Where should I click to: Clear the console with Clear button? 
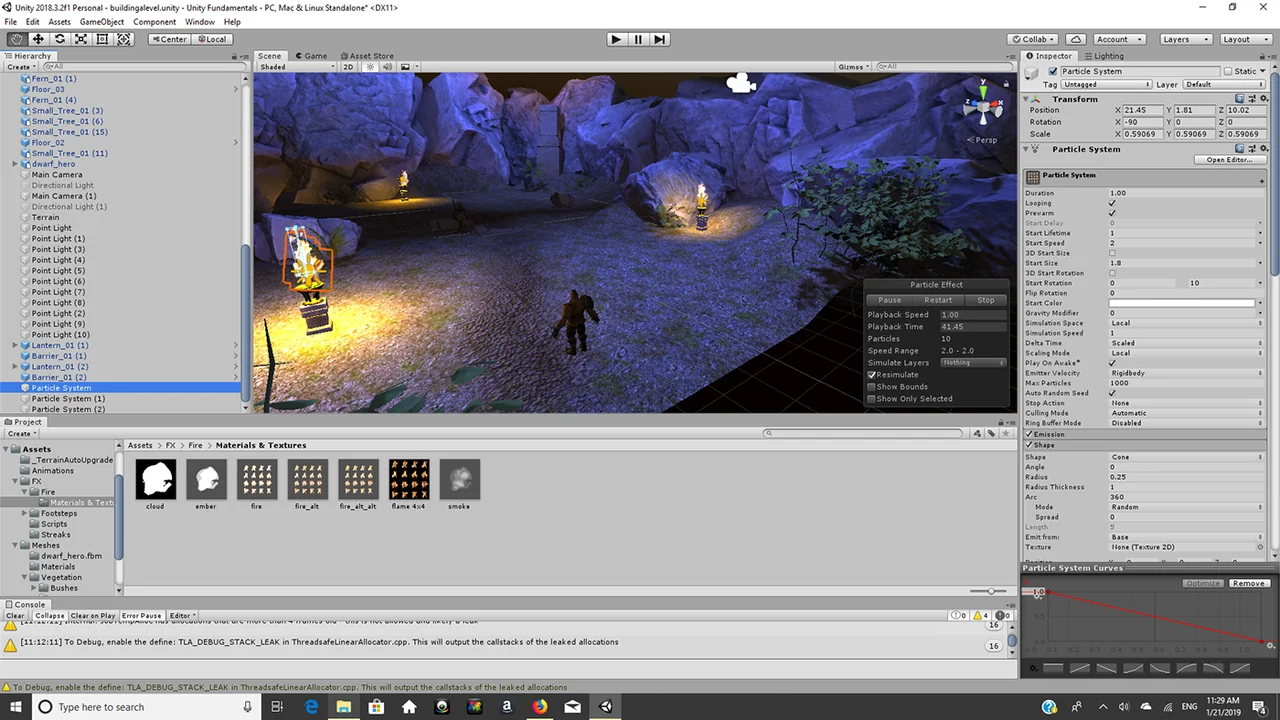coord(15,616)
